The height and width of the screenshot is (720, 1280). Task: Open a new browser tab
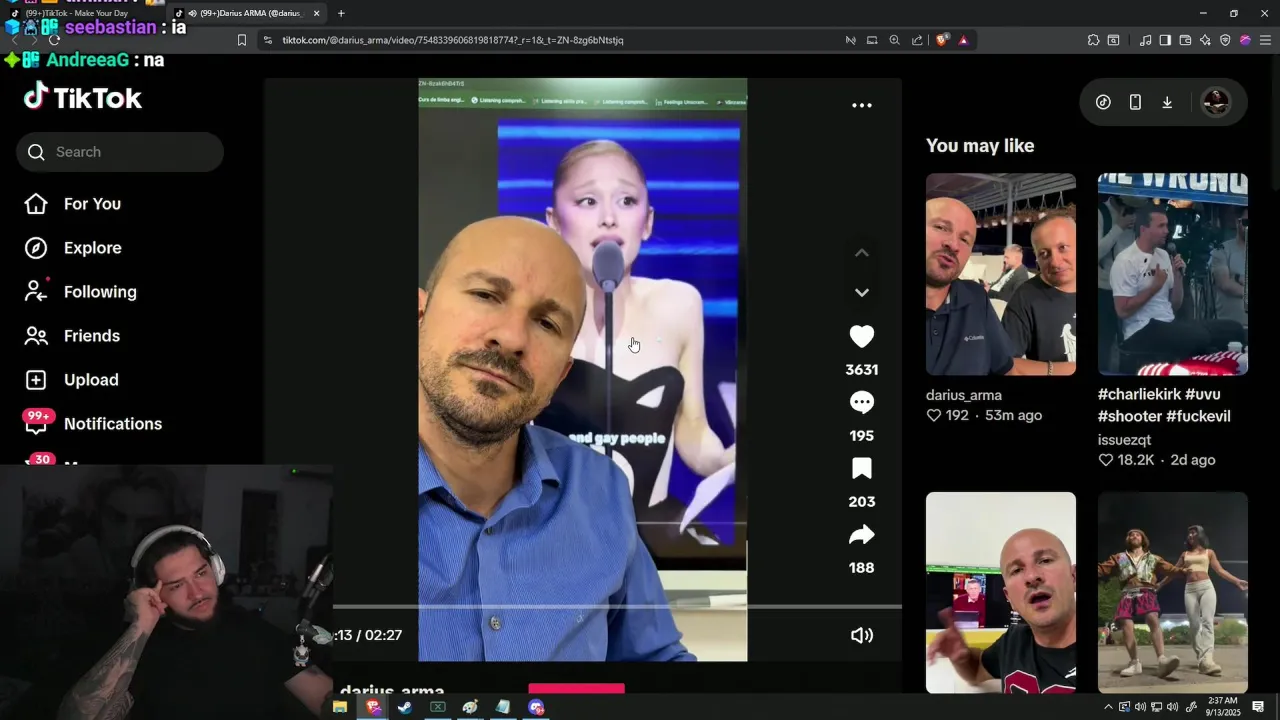(x=341, y=13)
